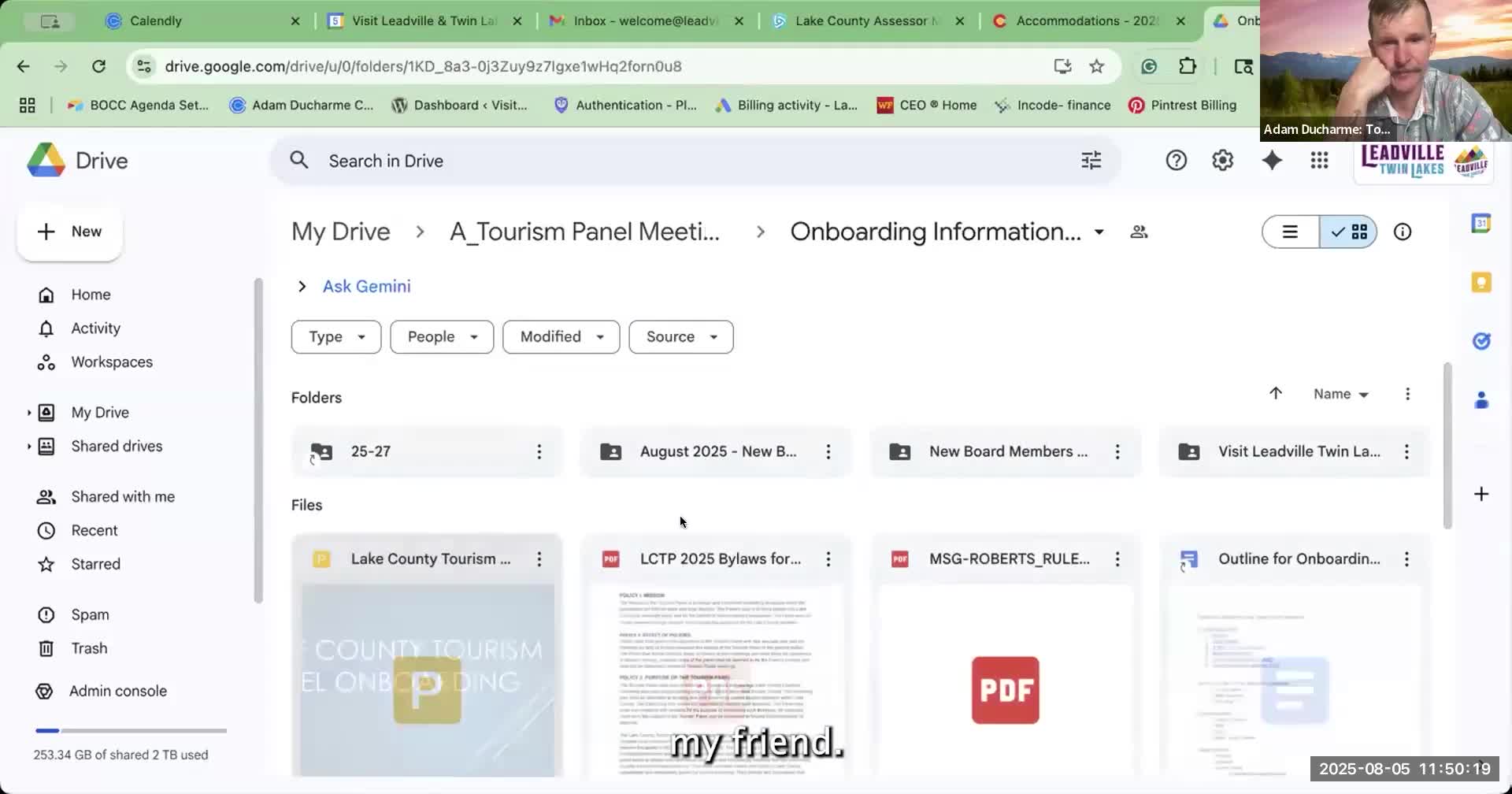Open more options for New Board Members folder
The width and height of the screenshot is (1512, 794).
click(1117, 451)
